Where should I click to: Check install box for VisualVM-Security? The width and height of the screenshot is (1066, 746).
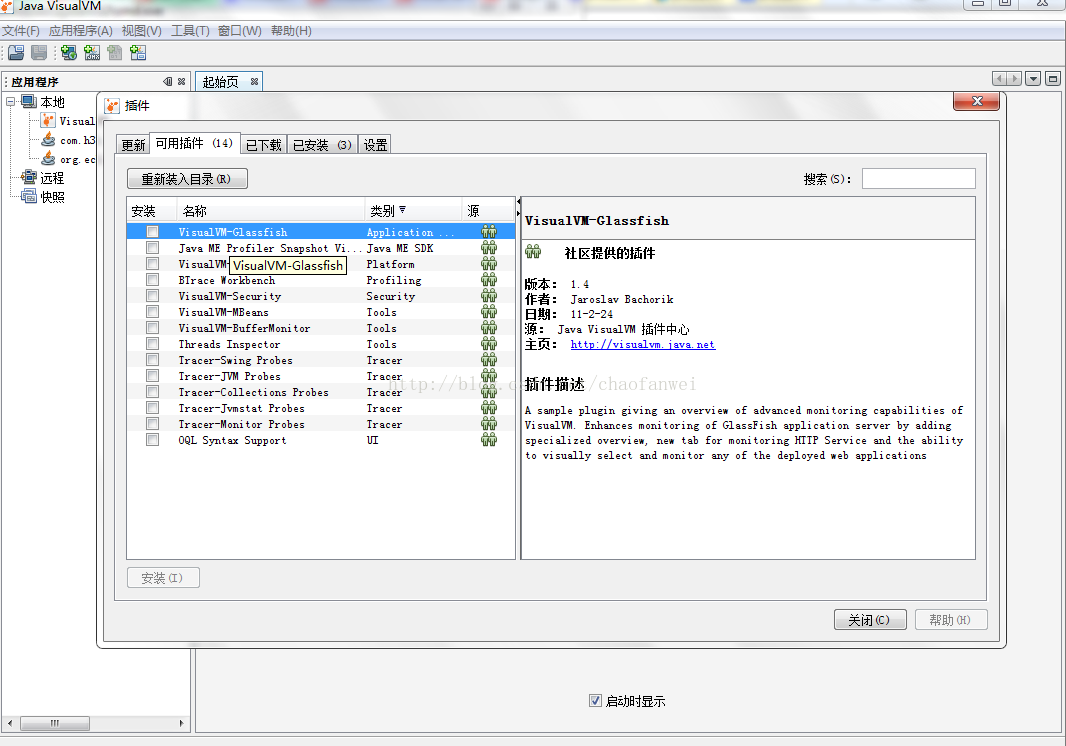(x=152, y=296)
